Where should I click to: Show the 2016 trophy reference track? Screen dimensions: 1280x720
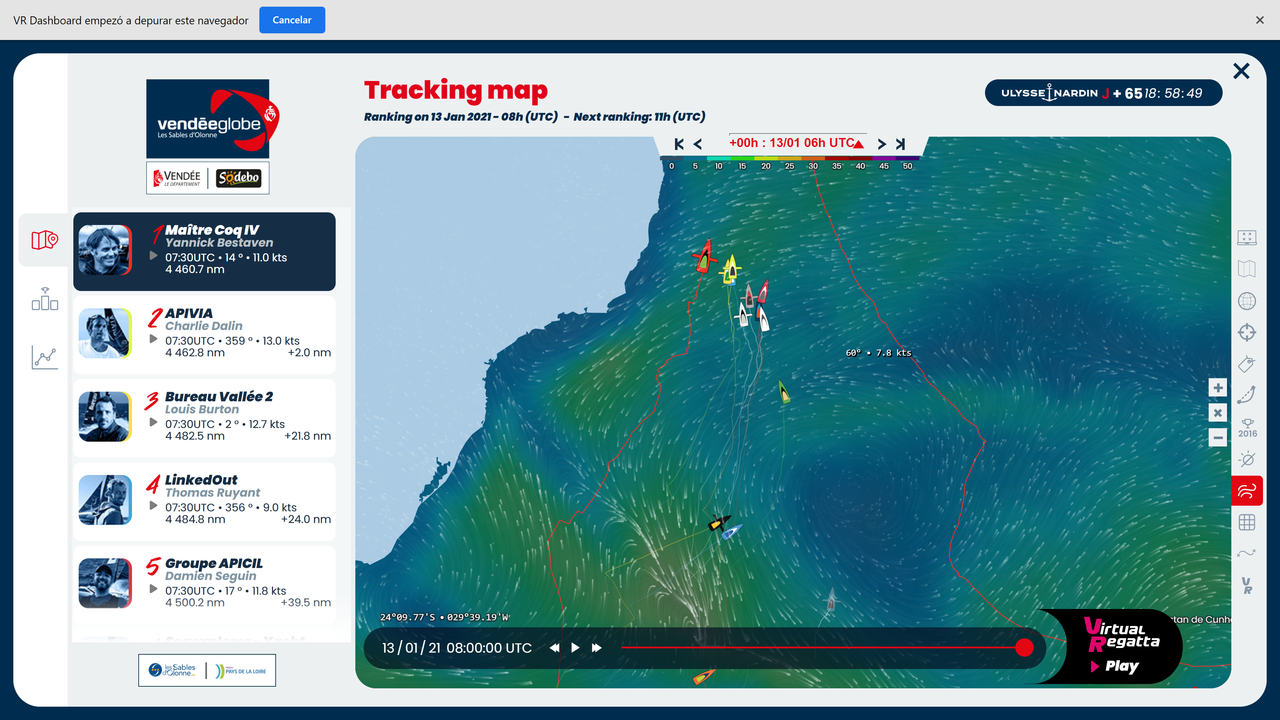pyautogui.click(x=1247, y=427)
